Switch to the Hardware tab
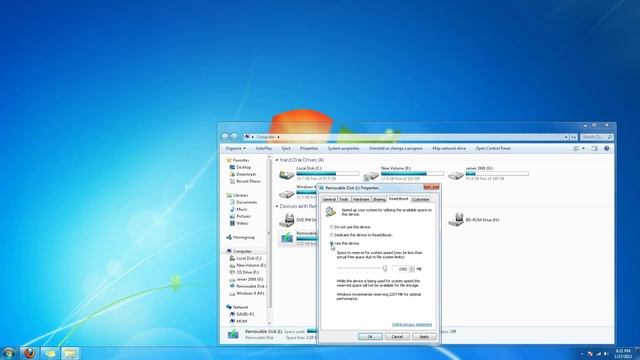 coord(361,199)
